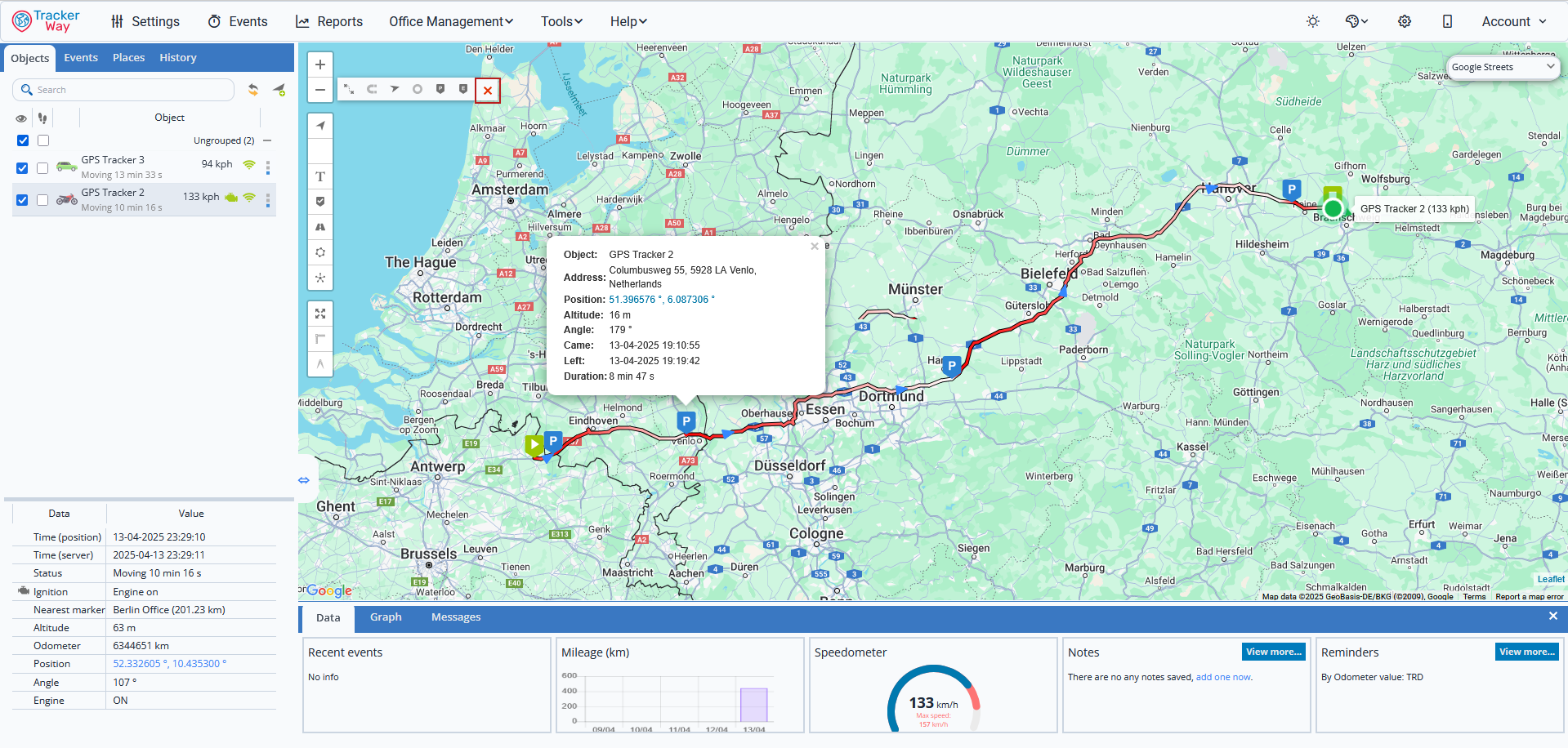The height and width of the screenshot is (748, 1568).
Task: Collapse the Ungrouped (2) group
Action: pyautogui.click(x=267, y=140)
